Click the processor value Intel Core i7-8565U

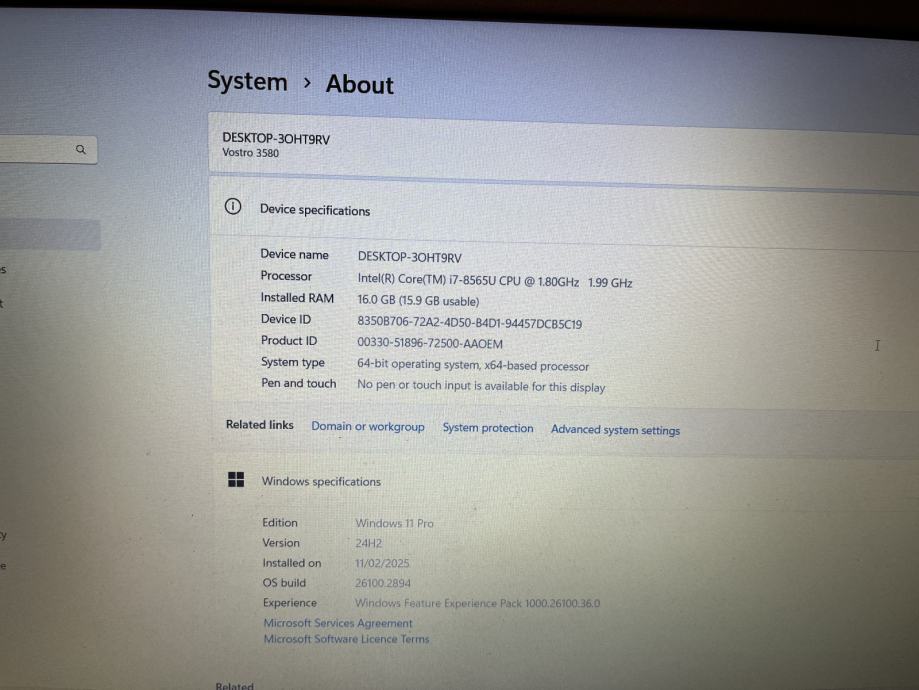click(x=495, y=281)
